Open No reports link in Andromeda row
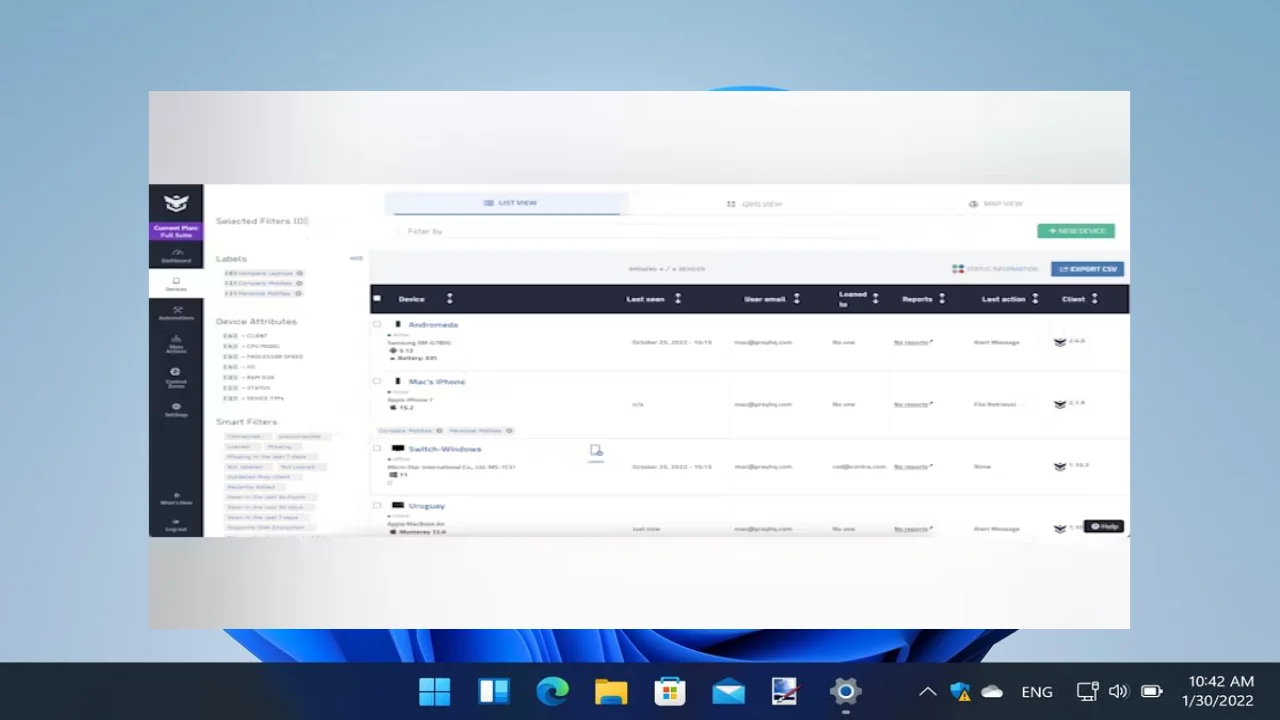This screenshot has width=1280, height=720. [x=913, y=342]
